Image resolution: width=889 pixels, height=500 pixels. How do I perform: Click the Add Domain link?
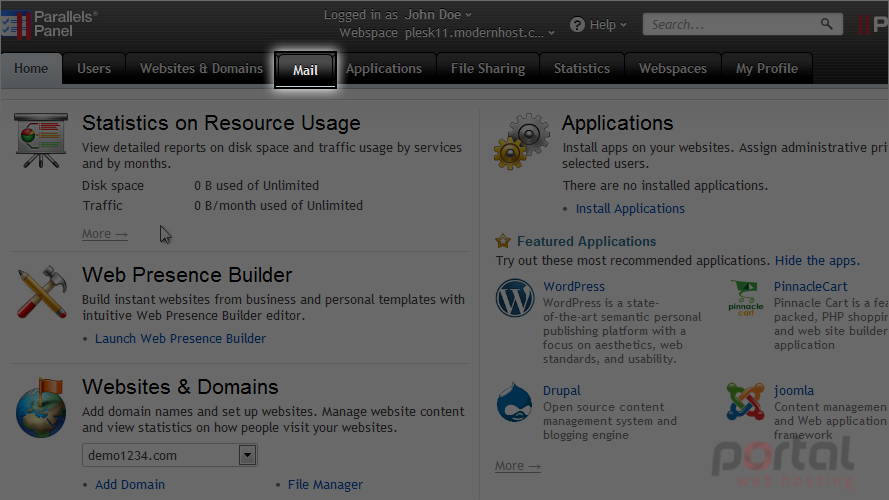pyautogui.click(x=130, y=485)
